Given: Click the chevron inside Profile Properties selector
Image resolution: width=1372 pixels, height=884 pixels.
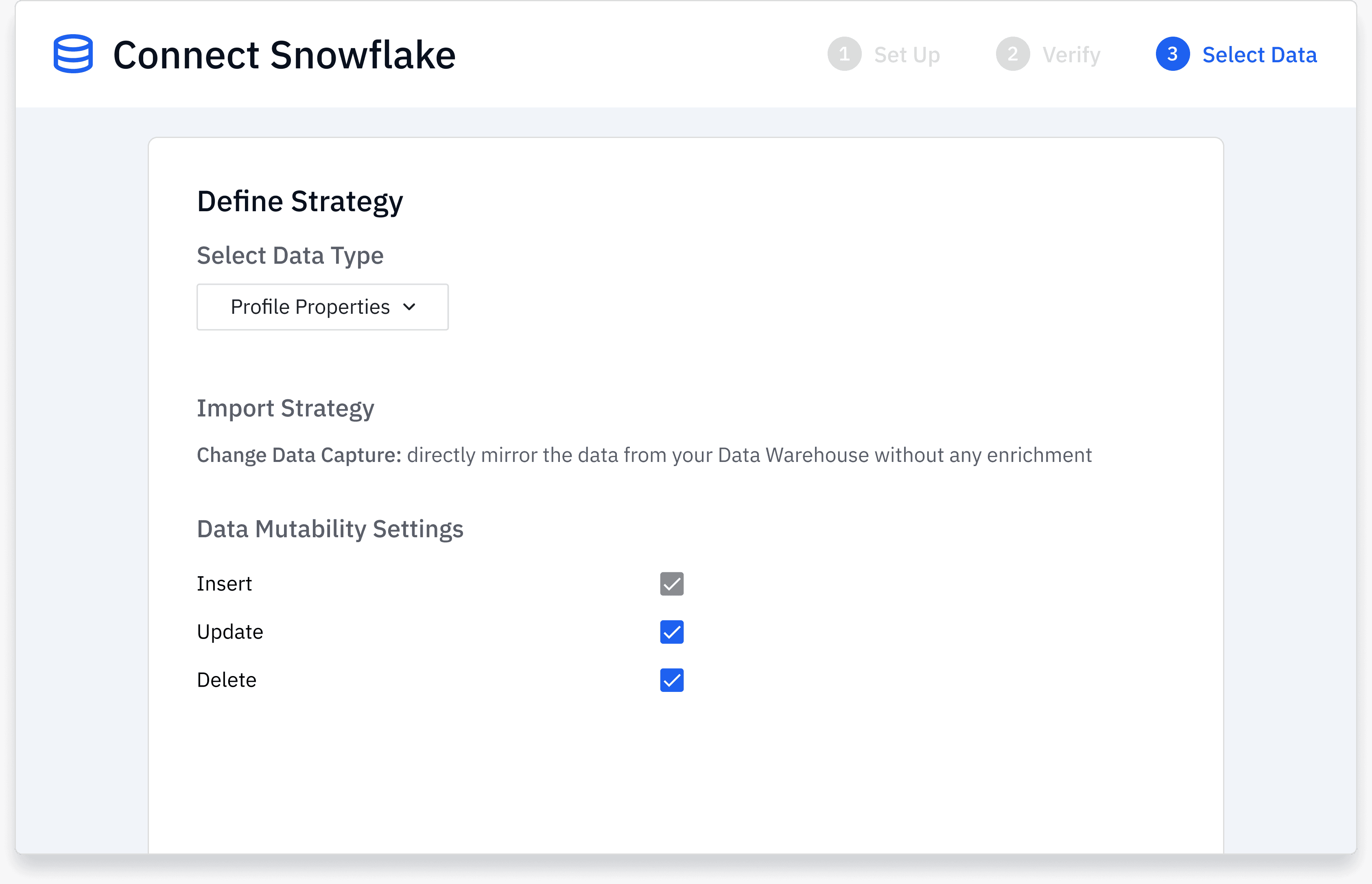Looking at the screenshot, I should [x=409, y=307].
